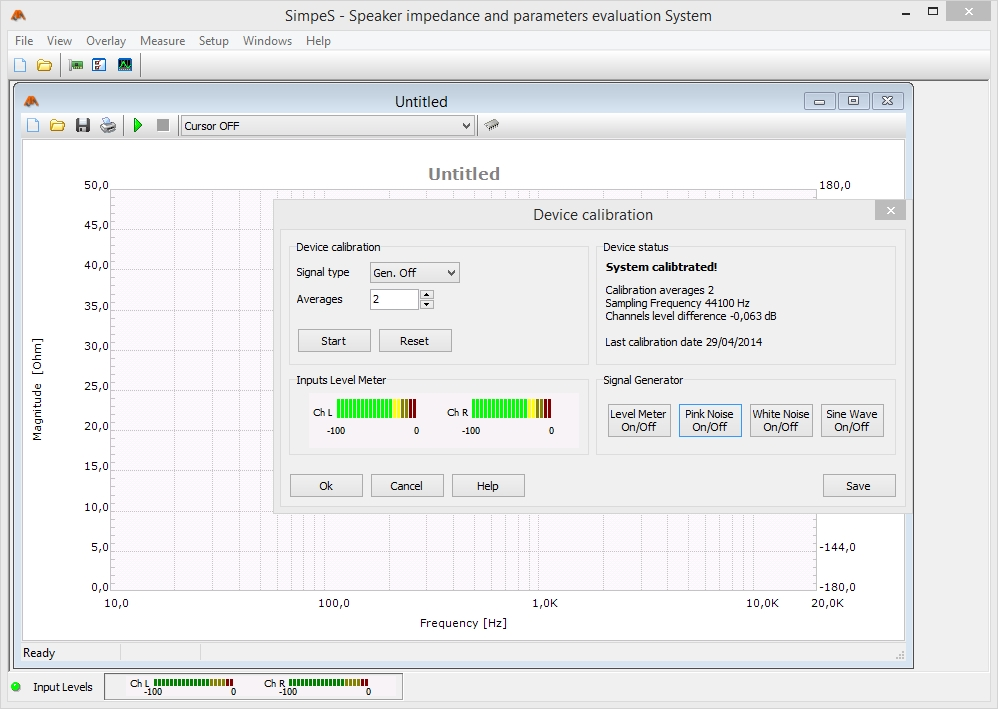This screenshot has width=998, height=710.
Task: Expand the Signal type Gen. Off dropdown
Action: click(451, 273)
